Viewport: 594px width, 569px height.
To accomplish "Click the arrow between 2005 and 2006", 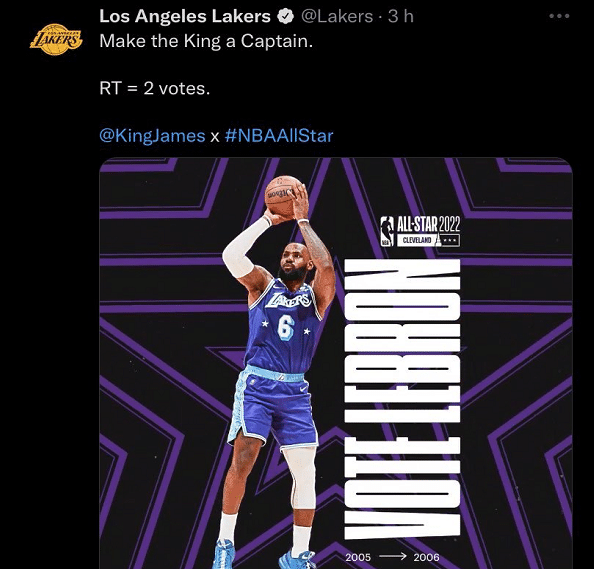I will pos(392,556).
